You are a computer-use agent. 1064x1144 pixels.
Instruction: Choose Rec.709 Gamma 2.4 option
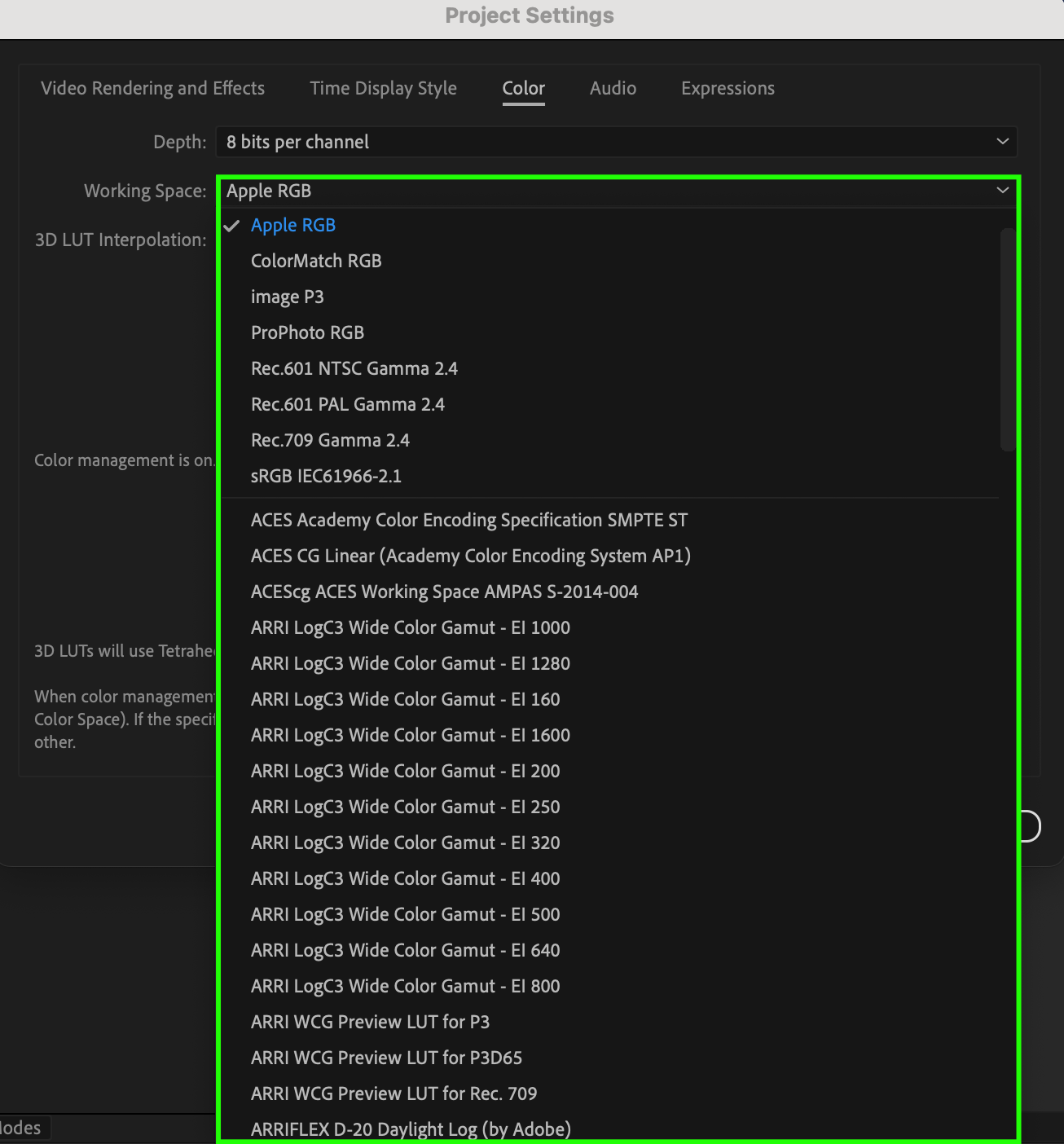tap(330, 440)
